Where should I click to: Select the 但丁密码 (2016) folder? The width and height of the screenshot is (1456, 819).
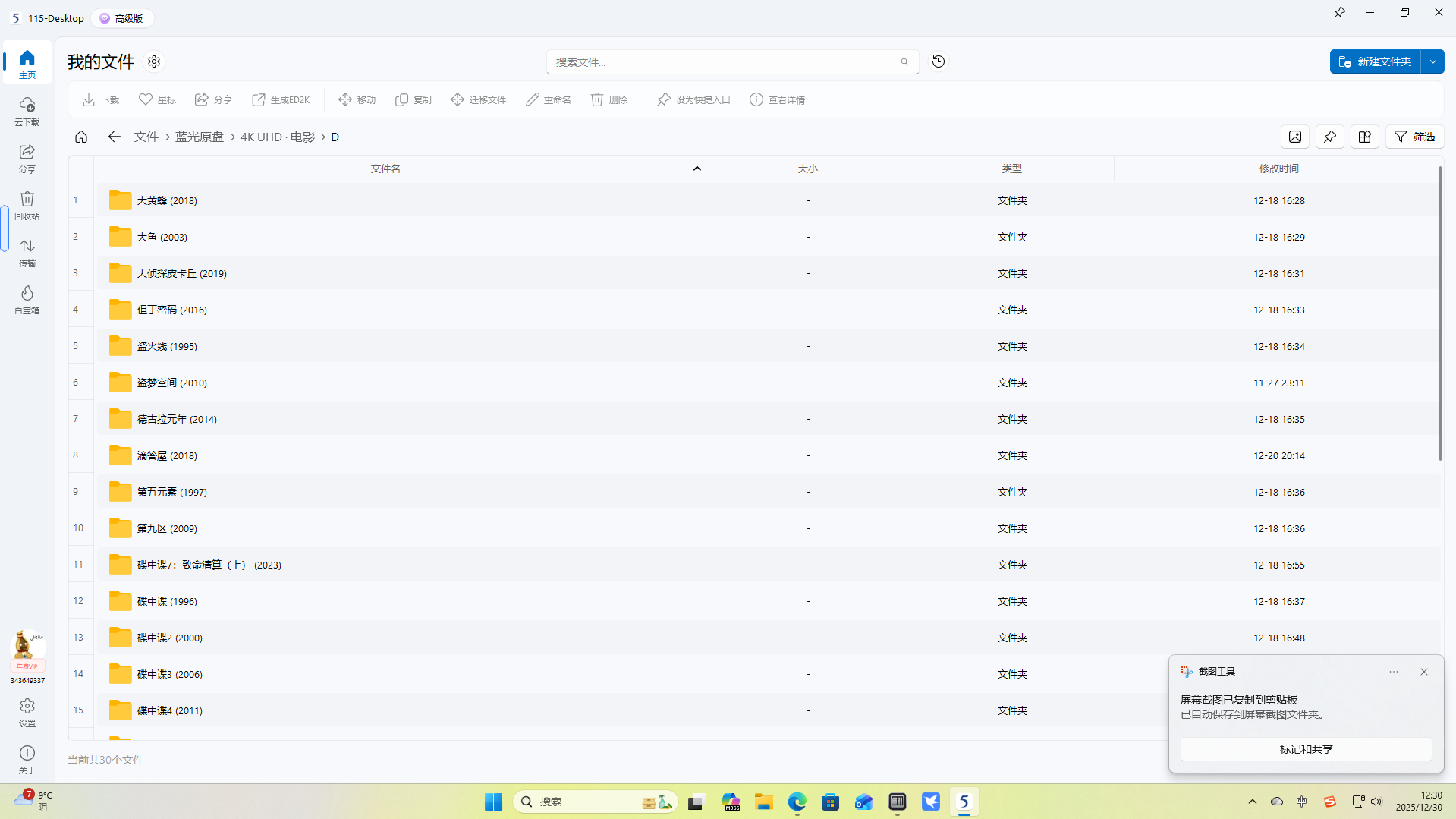pyautogui.click(x=768, y=310)
